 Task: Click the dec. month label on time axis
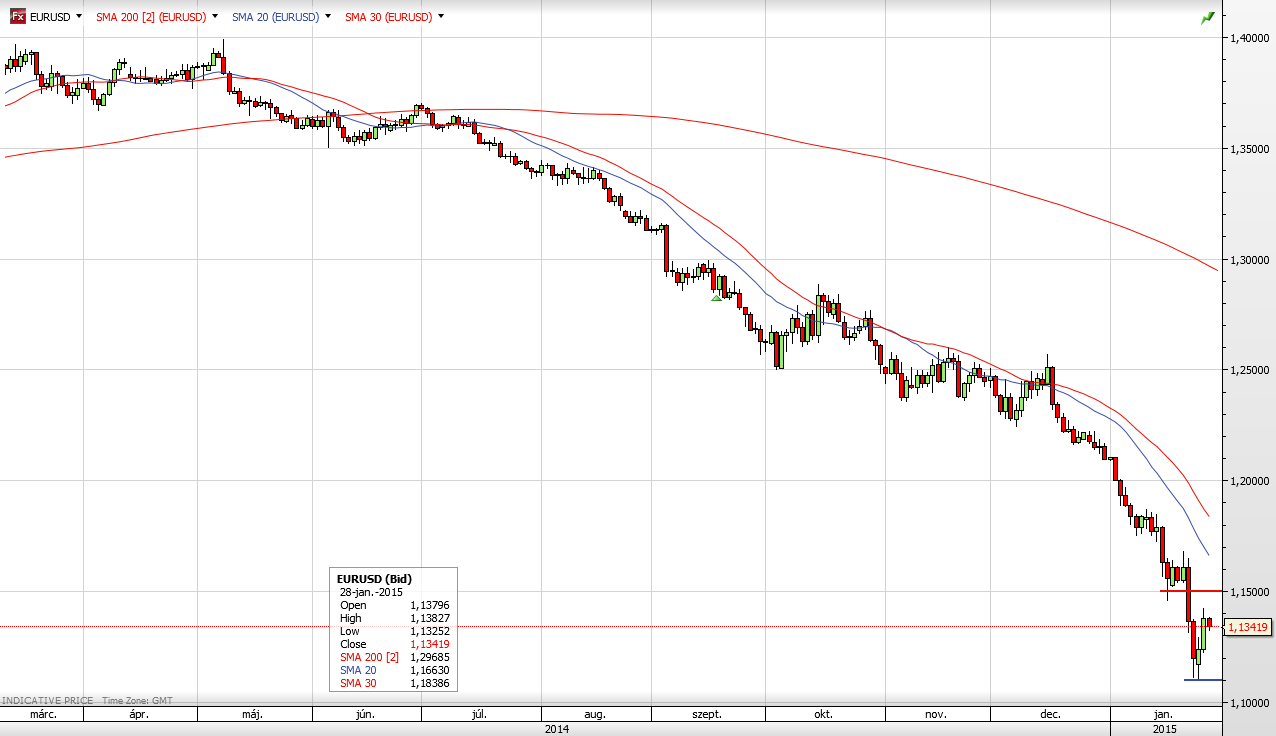pyautogui.click(x=1050, y=715)
